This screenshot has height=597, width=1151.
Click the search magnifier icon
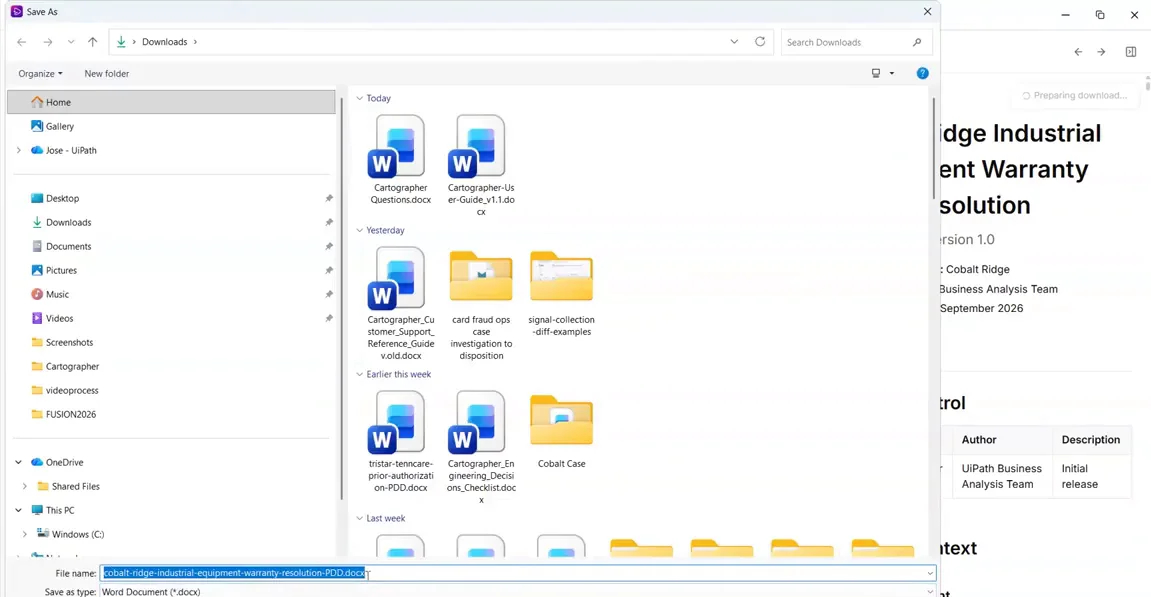coord(917,43)
